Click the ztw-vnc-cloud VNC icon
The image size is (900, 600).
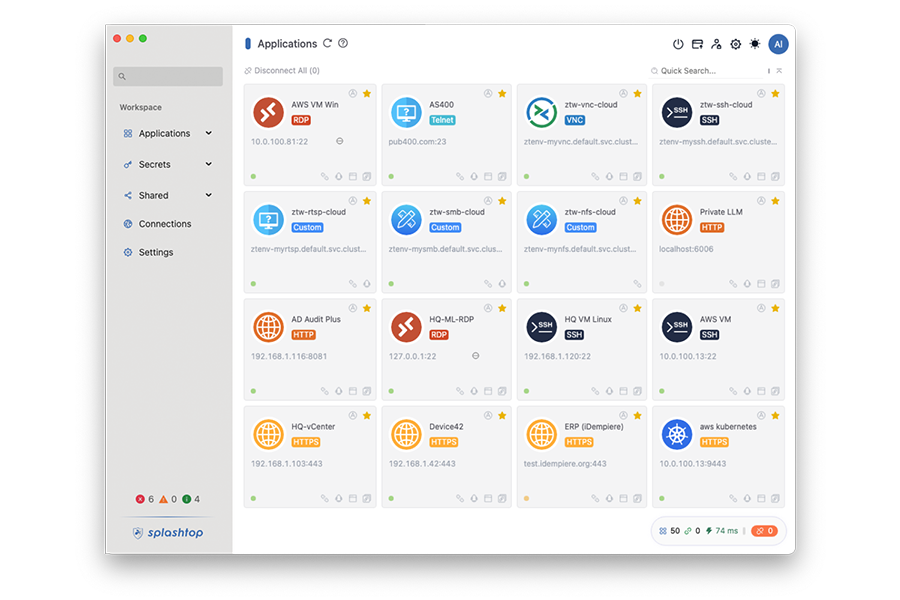pos(541,112)
